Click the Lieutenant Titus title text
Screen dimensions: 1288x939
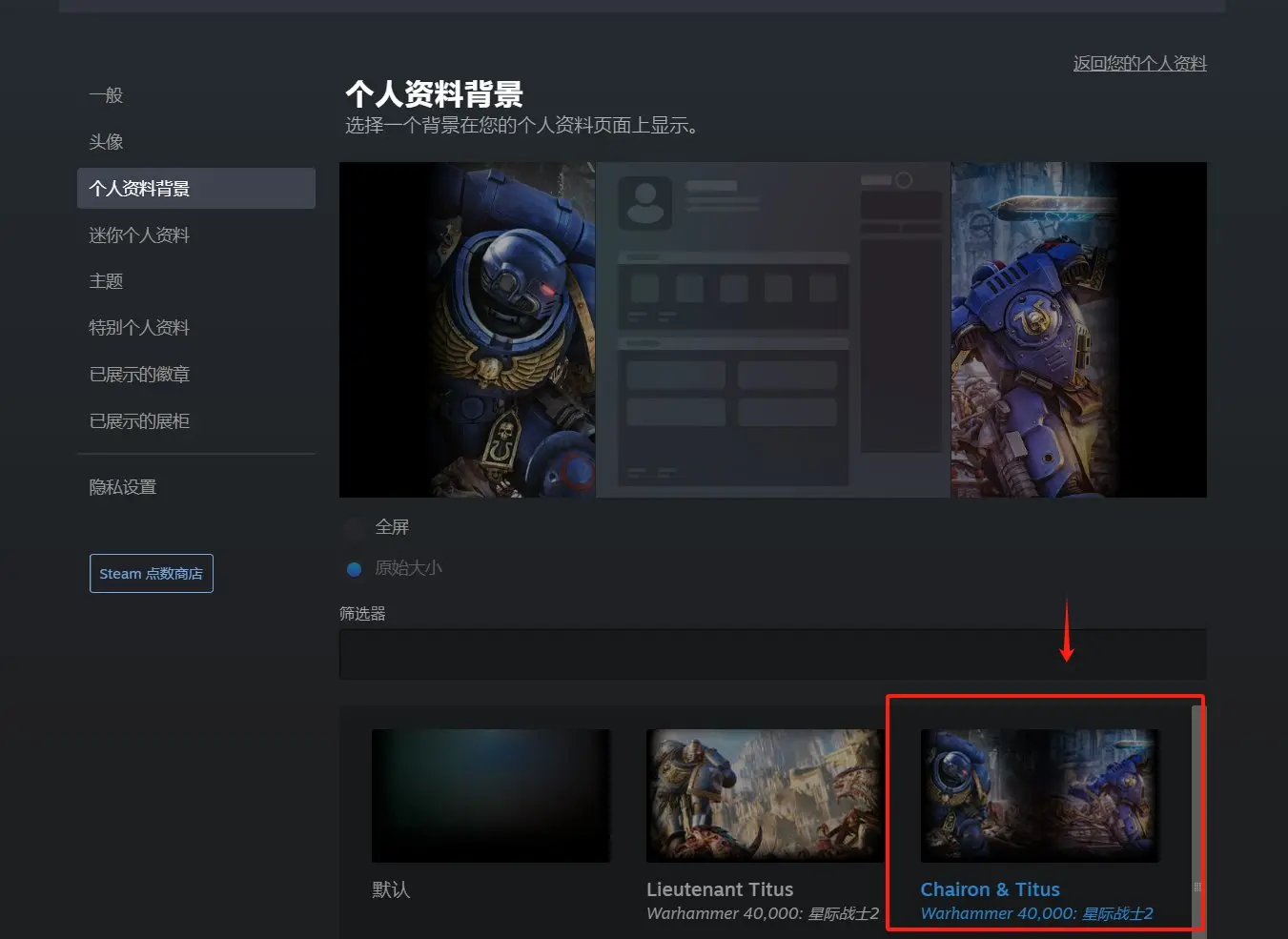tap(720, 889)
